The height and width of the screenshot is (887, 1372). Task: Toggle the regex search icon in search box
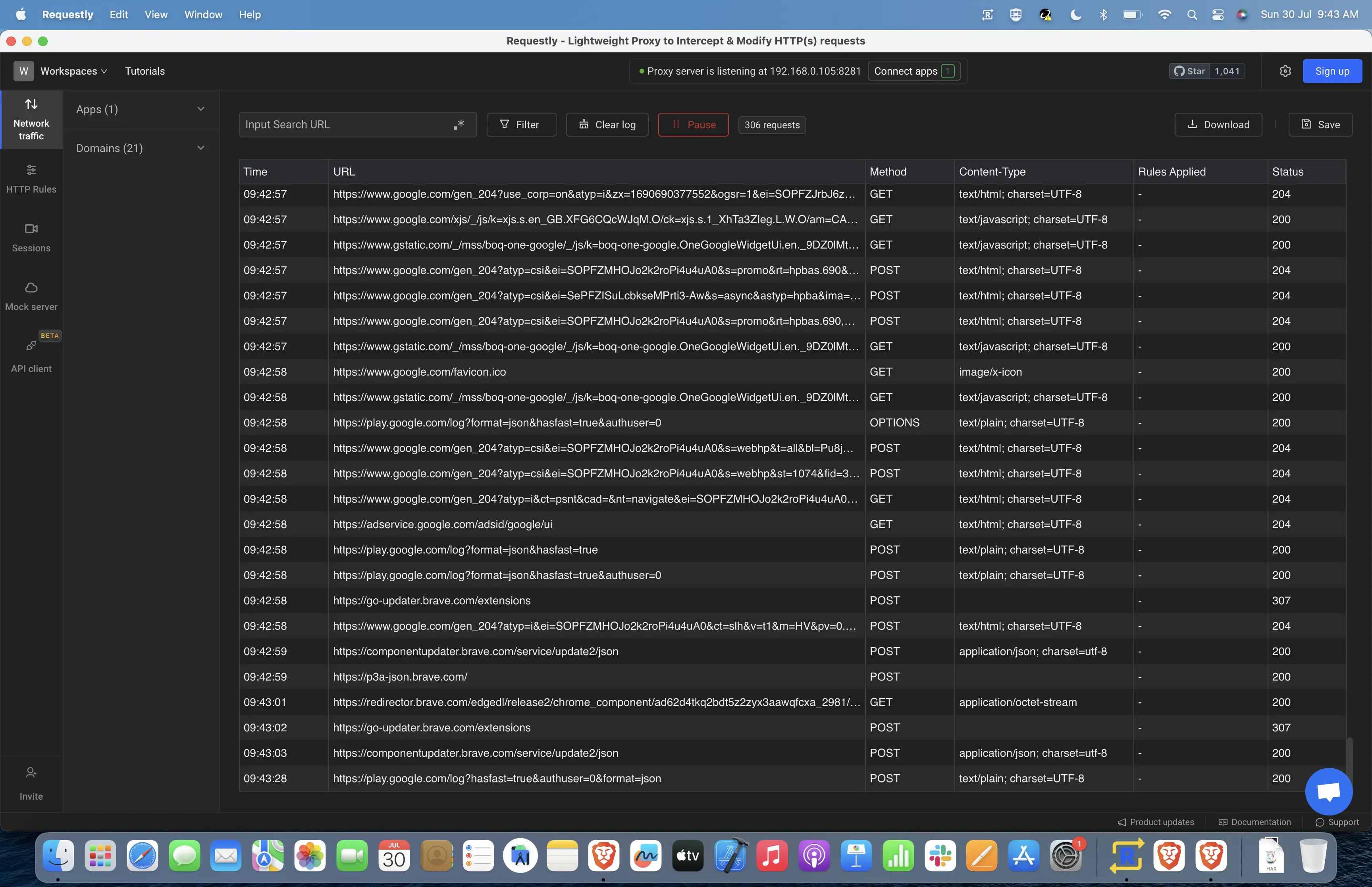[458, 124]
